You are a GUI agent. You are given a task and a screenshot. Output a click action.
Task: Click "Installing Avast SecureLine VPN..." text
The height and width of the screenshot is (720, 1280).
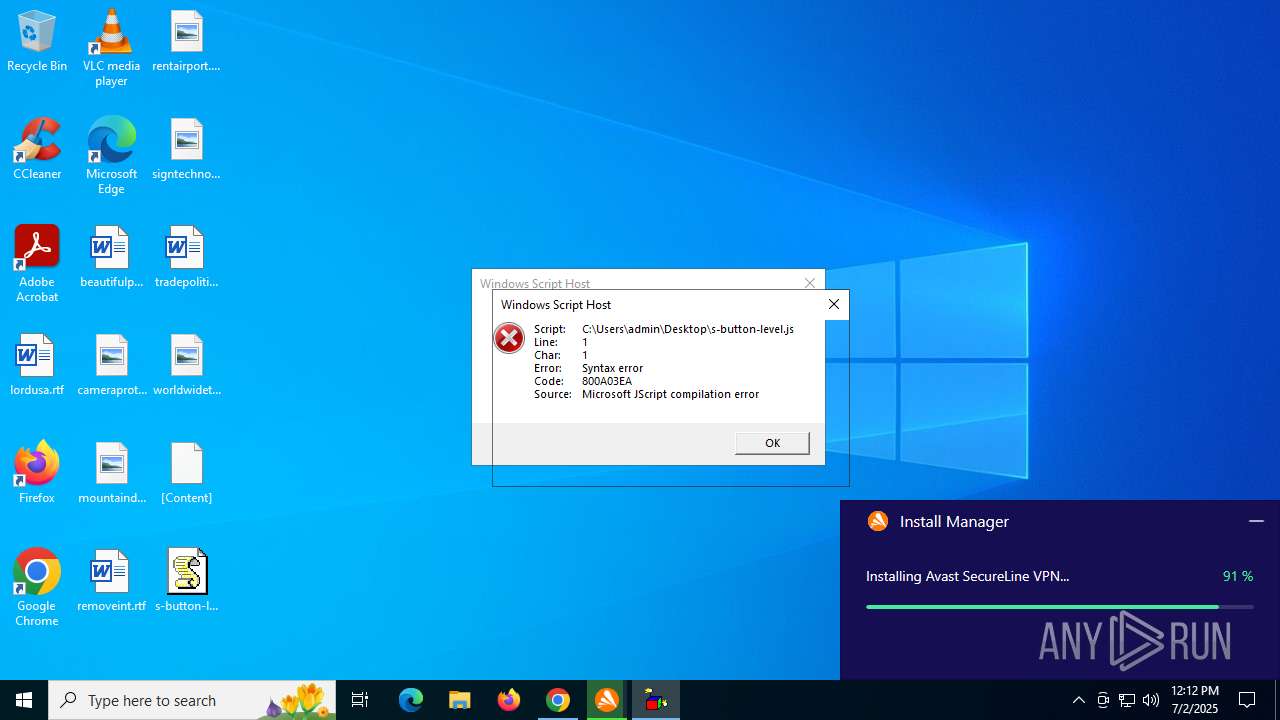[x=967, y=576]
